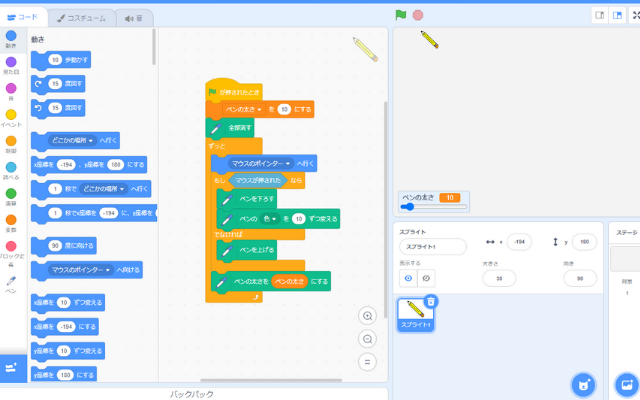This screenshot has height=400, width=640.
Task: Hide the sprite using the crossed-eye icon
Action: [x=428, y=278]
